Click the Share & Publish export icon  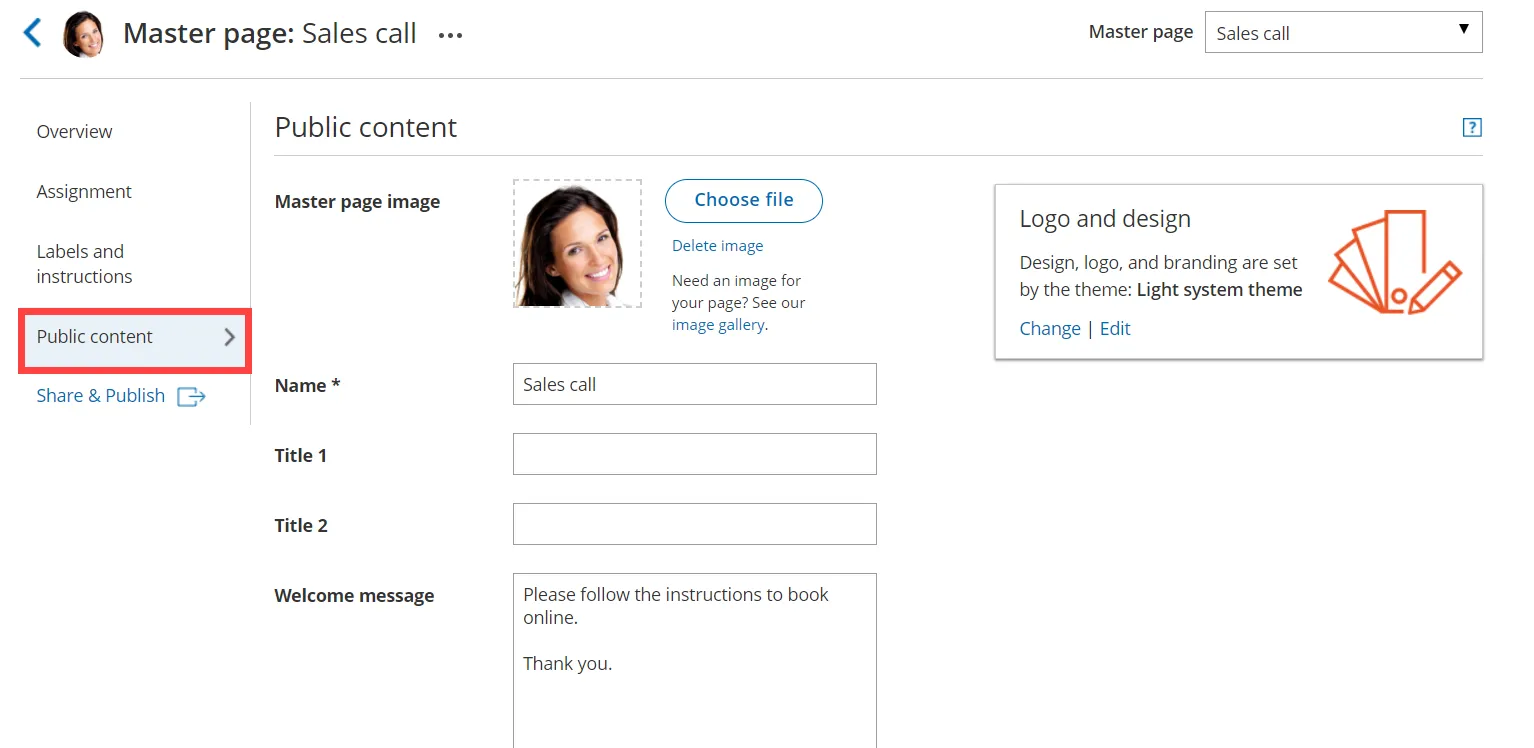[191, 397]
